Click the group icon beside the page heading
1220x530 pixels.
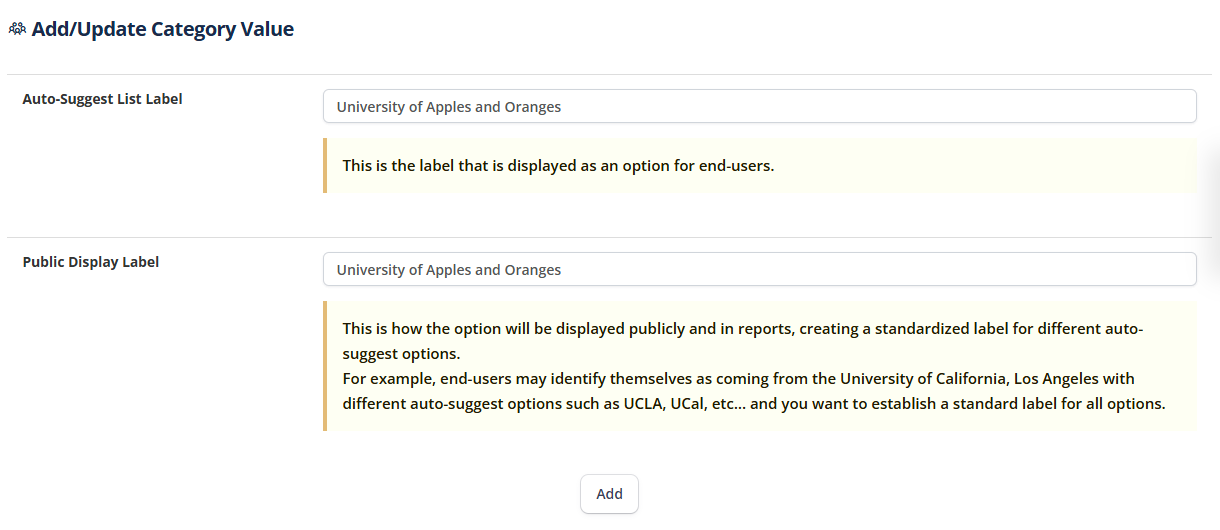[x=17, y=30]
